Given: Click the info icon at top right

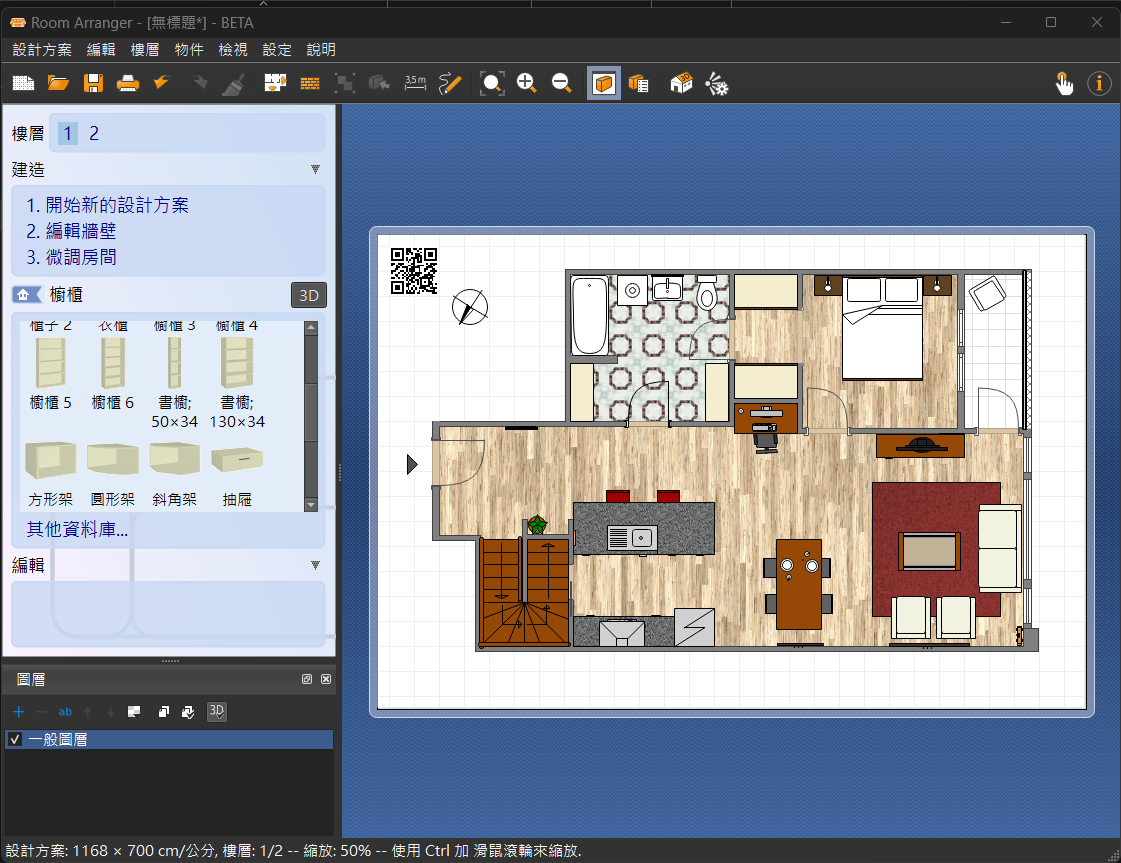Looking at the screenshot, I should pos(1099,84).
